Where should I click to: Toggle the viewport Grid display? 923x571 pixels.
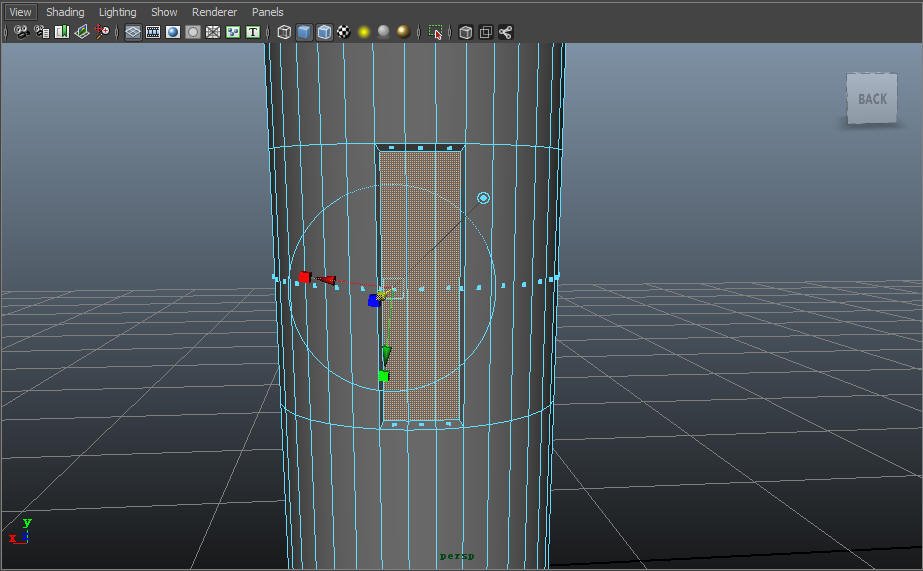pyautogui.click(x=133, y=32)
